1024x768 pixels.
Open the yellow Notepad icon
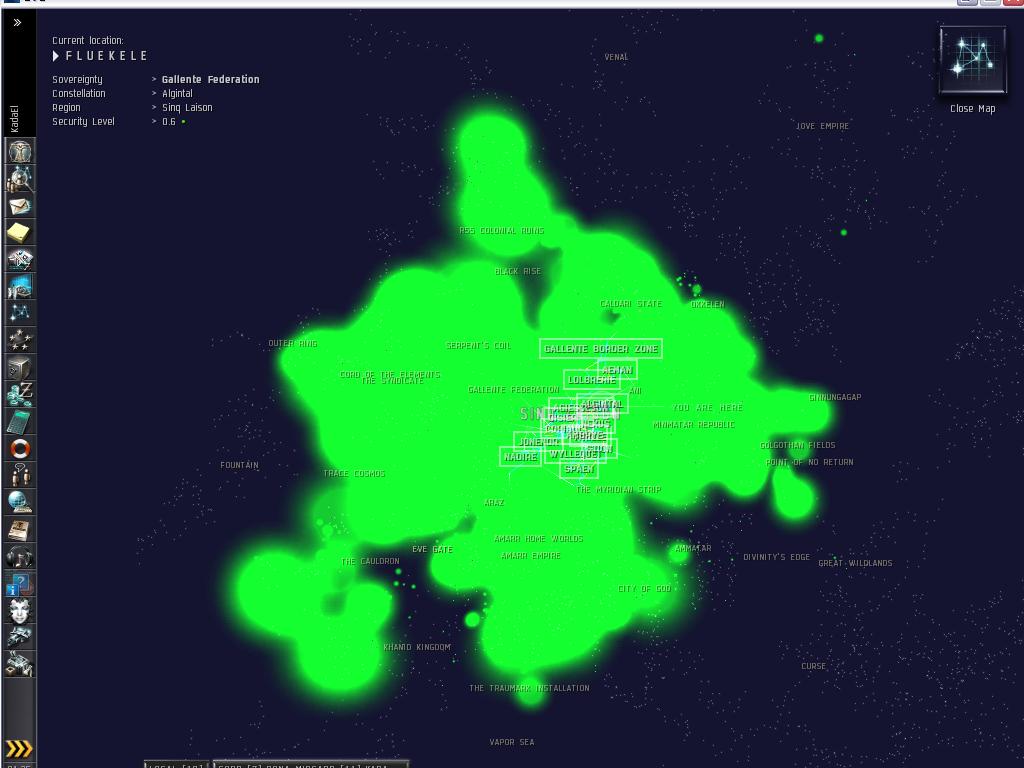pyautogui.click(x=20, y=232)
